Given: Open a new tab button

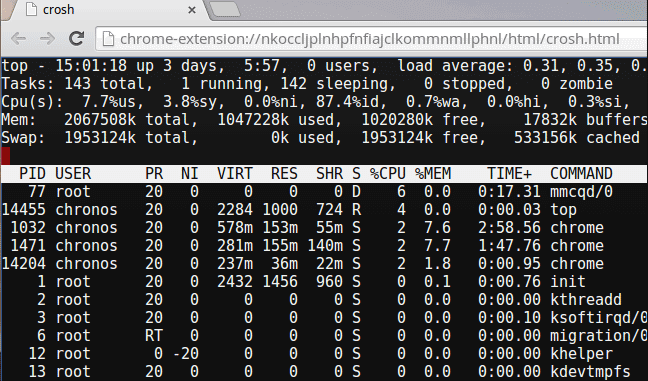Looking at the screenshot, I should (225, 10).
